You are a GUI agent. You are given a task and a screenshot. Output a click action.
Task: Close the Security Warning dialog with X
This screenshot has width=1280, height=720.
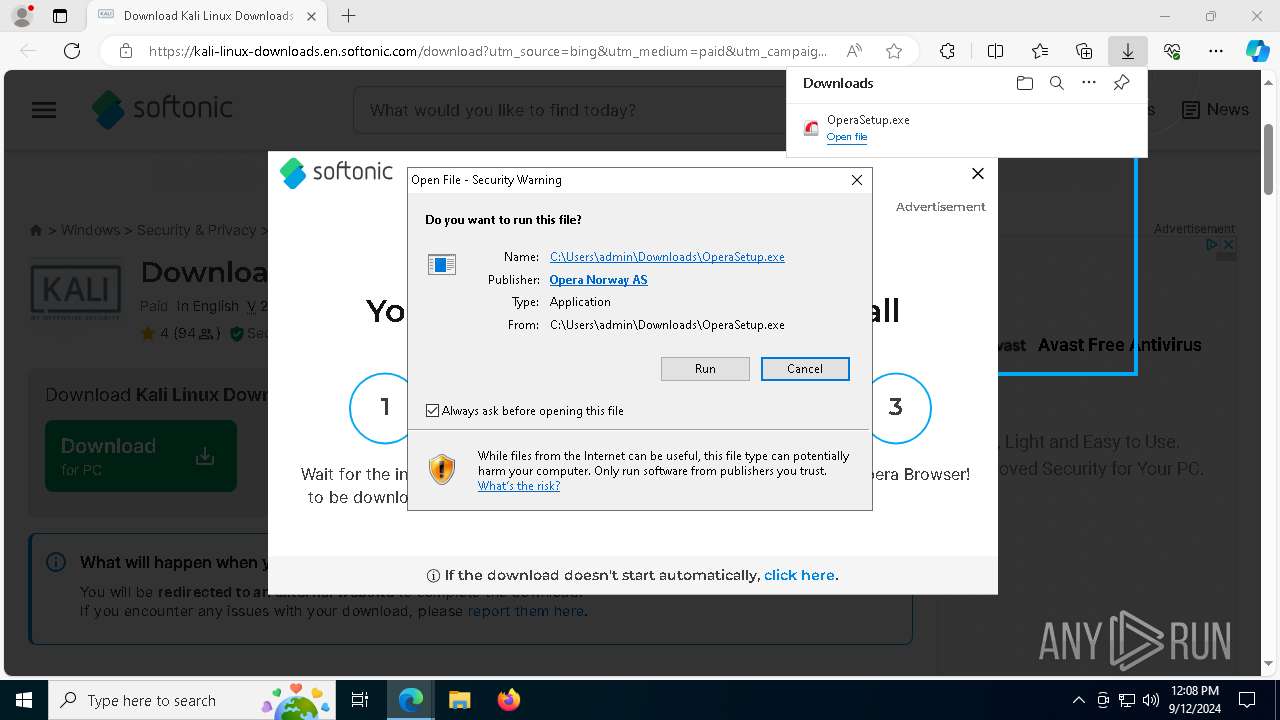pyautogui.click(x=857, y=180)
